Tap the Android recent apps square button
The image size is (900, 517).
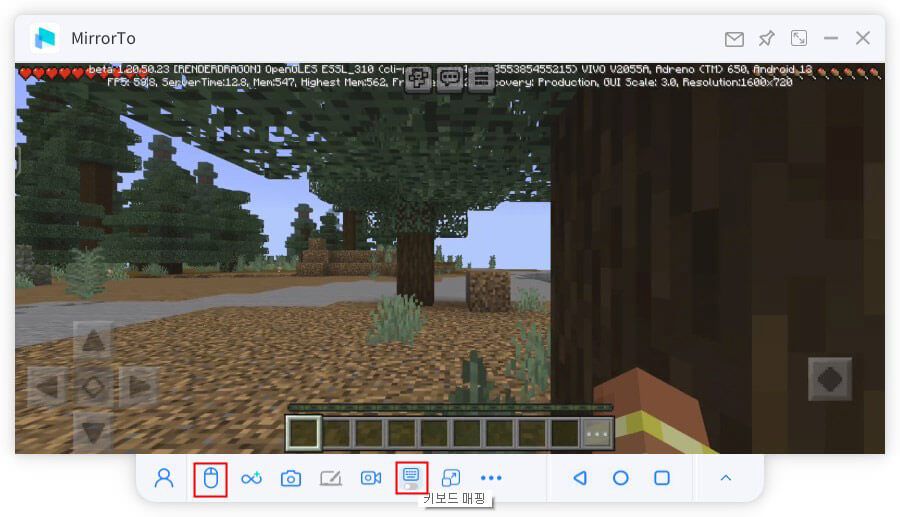pyautogui.click(x=662, y=478)
